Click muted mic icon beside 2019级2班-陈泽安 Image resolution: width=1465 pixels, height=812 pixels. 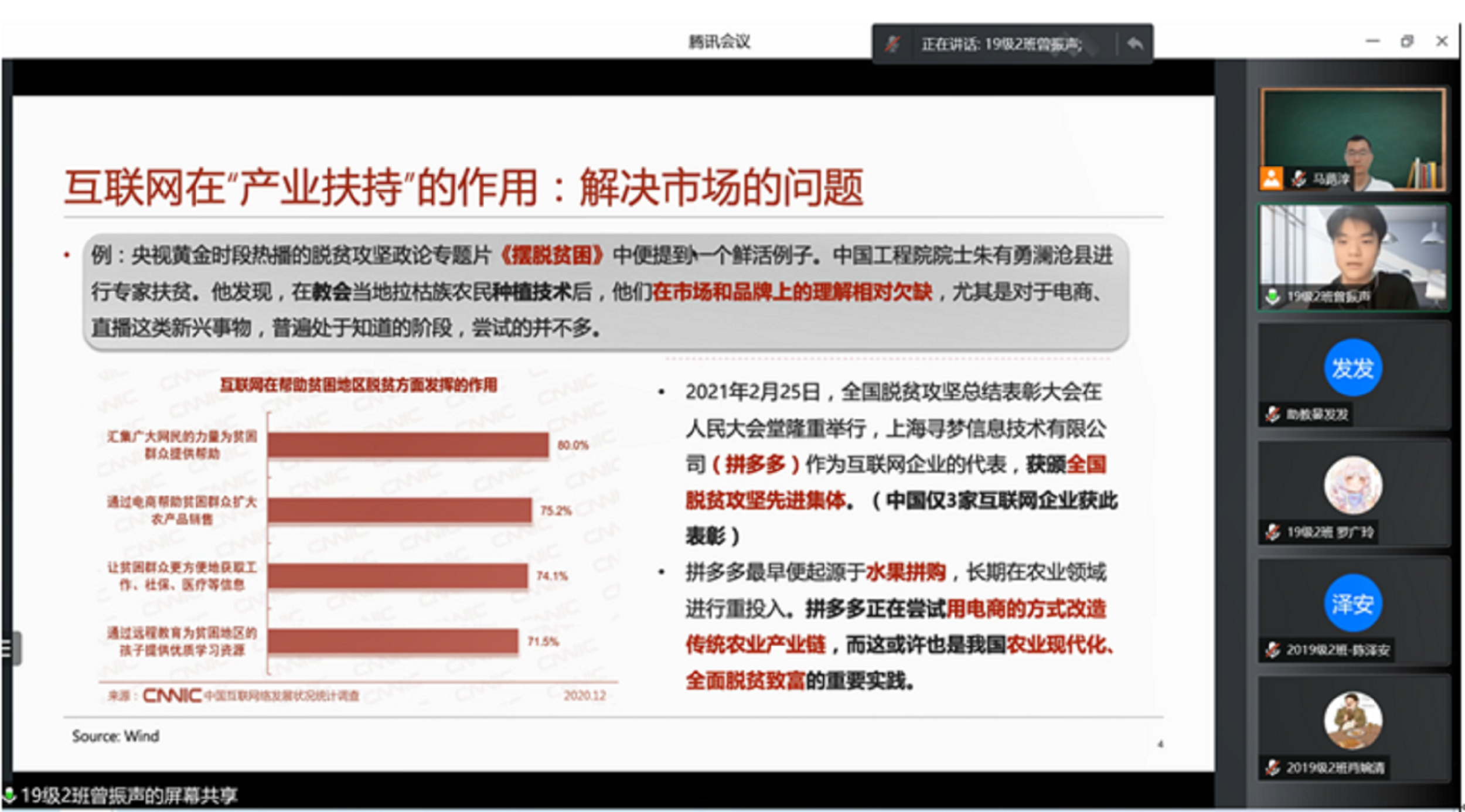point(1272,650)
